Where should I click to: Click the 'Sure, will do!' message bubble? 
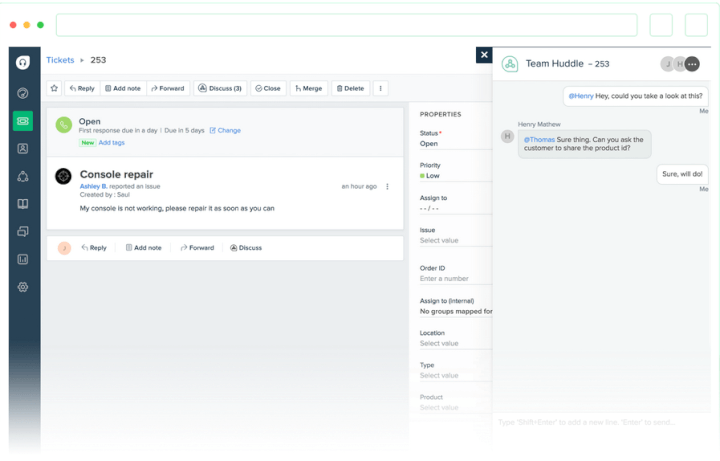682,174
